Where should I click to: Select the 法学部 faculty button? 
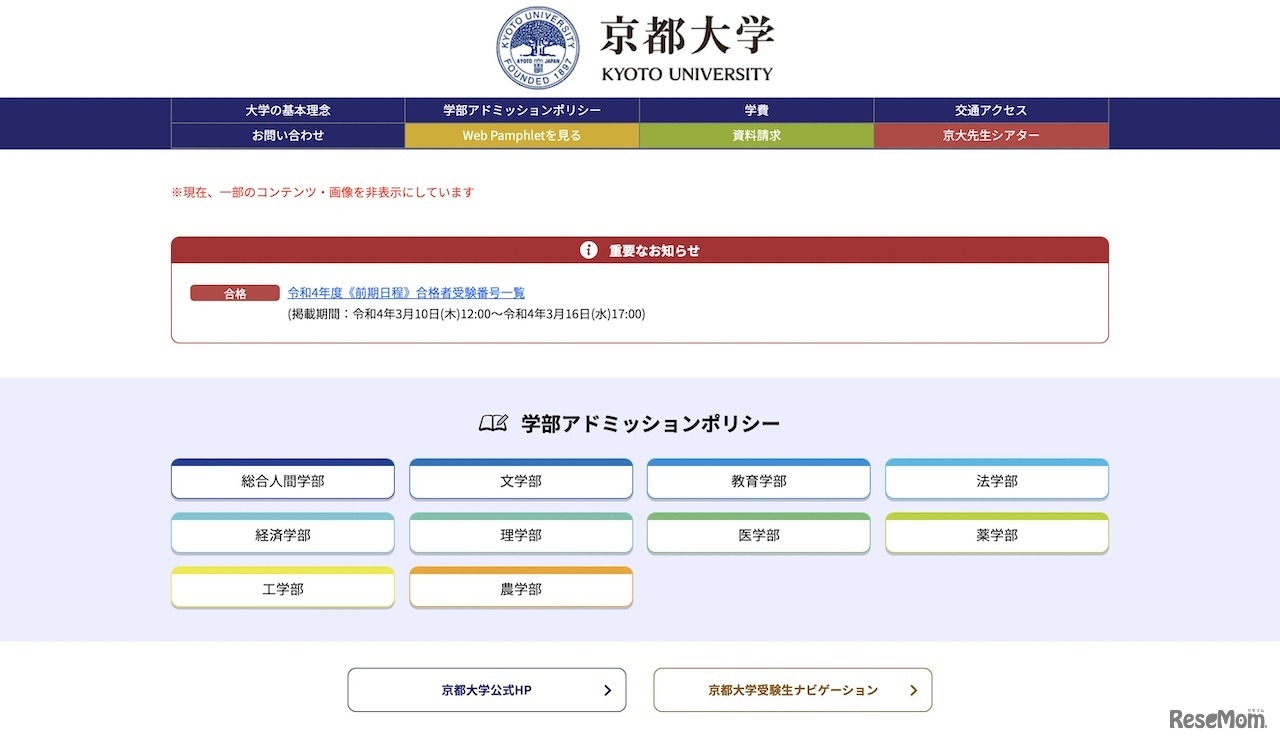pyautogui.click(x=997, y=479)
